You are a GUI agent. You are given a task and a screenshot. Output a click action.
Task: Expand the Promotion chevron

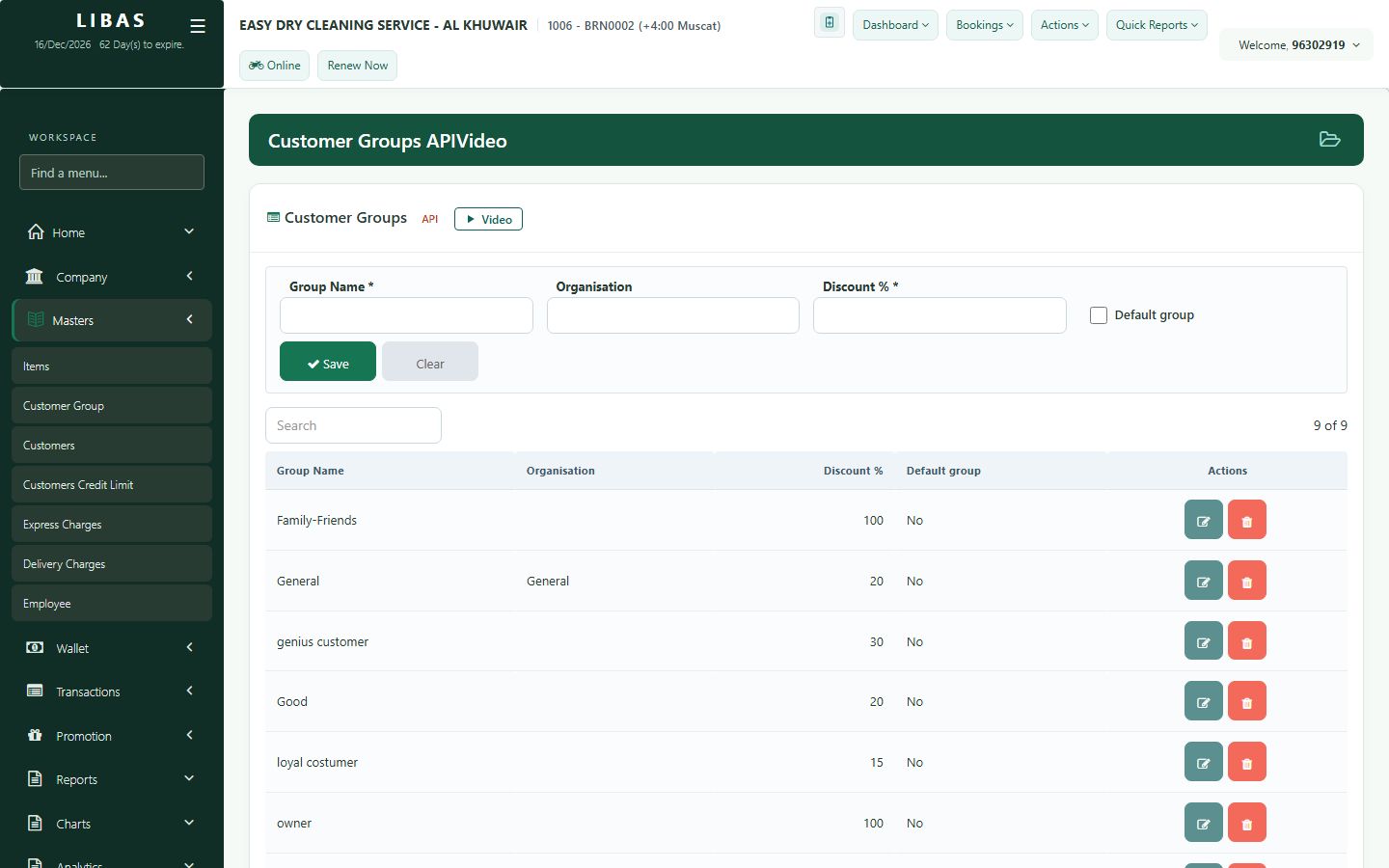[189, 735]
